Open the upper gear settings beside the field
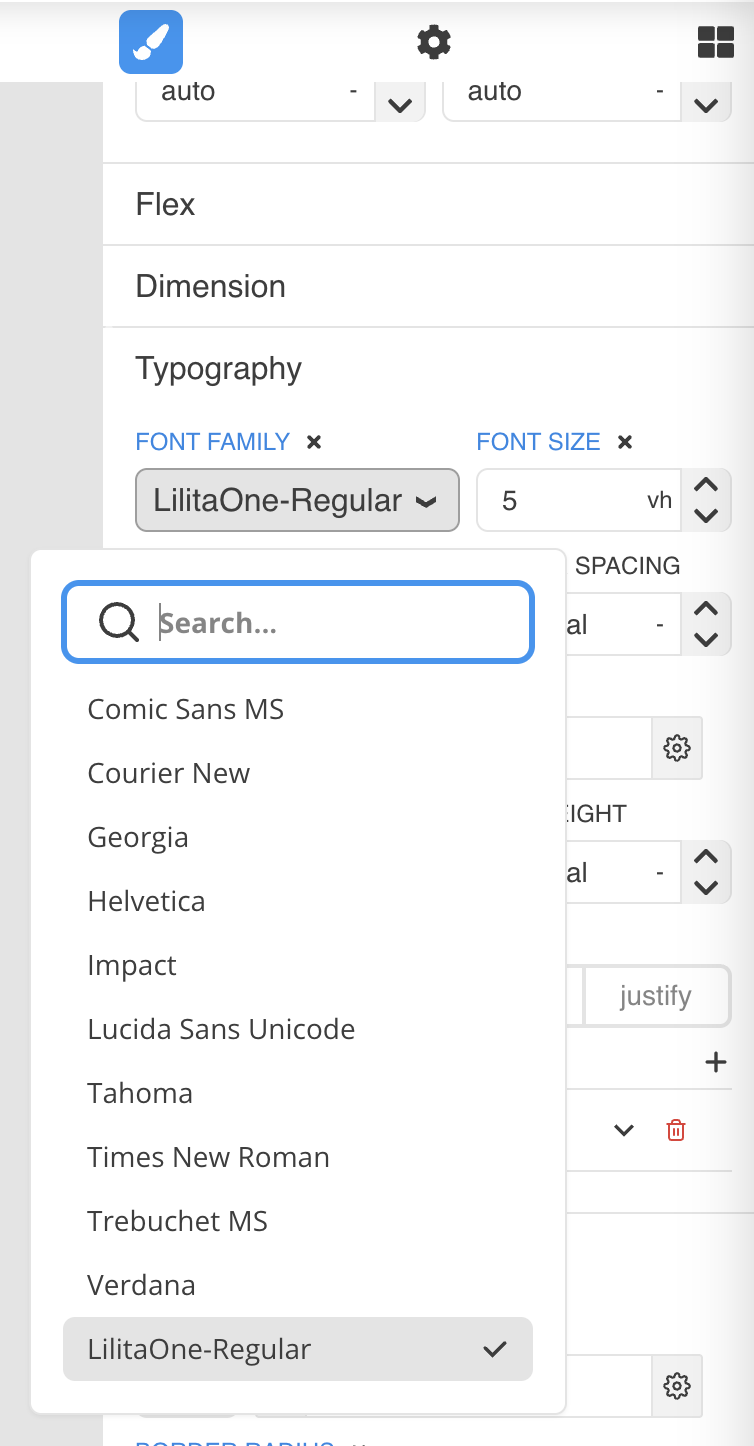Viewport: 754px width, 1446px height. (x=677, y=747)
